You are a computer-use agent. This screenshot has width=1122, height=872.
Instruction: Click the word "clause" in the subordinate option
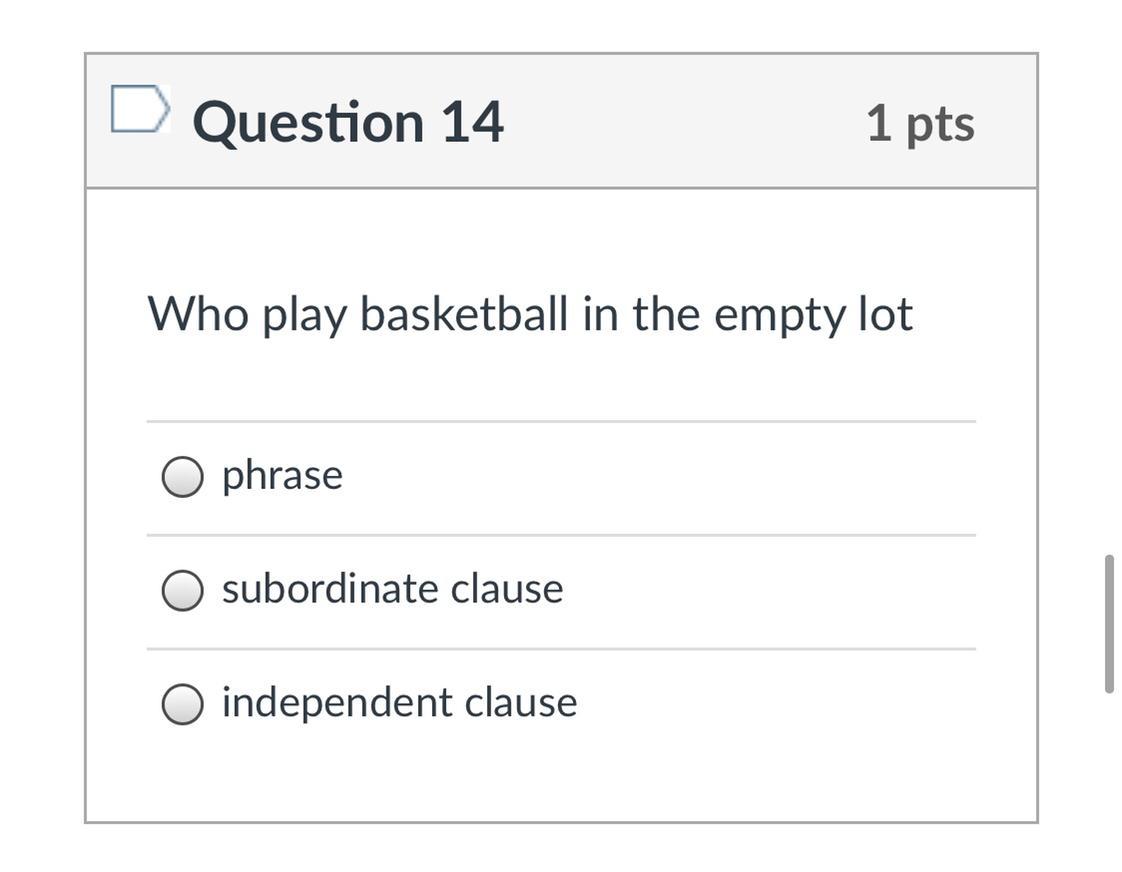(507, 588)
